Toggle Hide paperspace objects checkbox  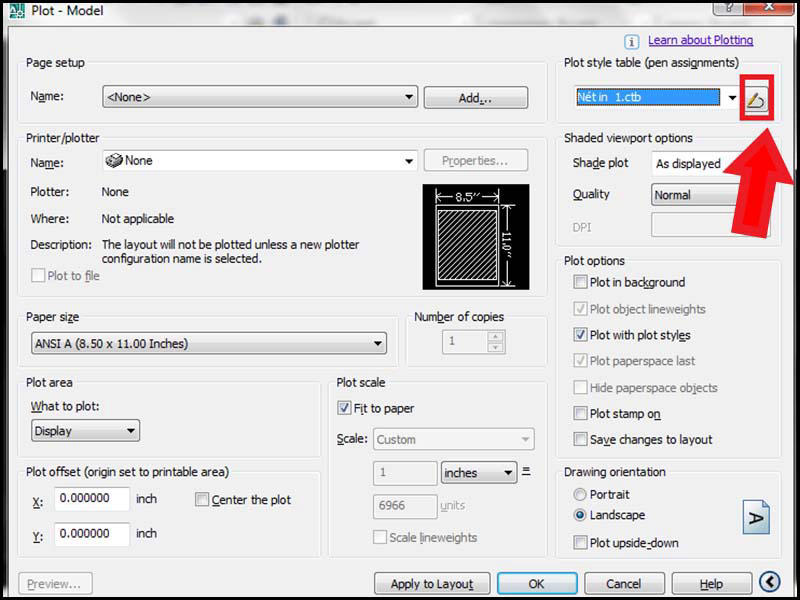pyautogui.click(x=580, y=387)
